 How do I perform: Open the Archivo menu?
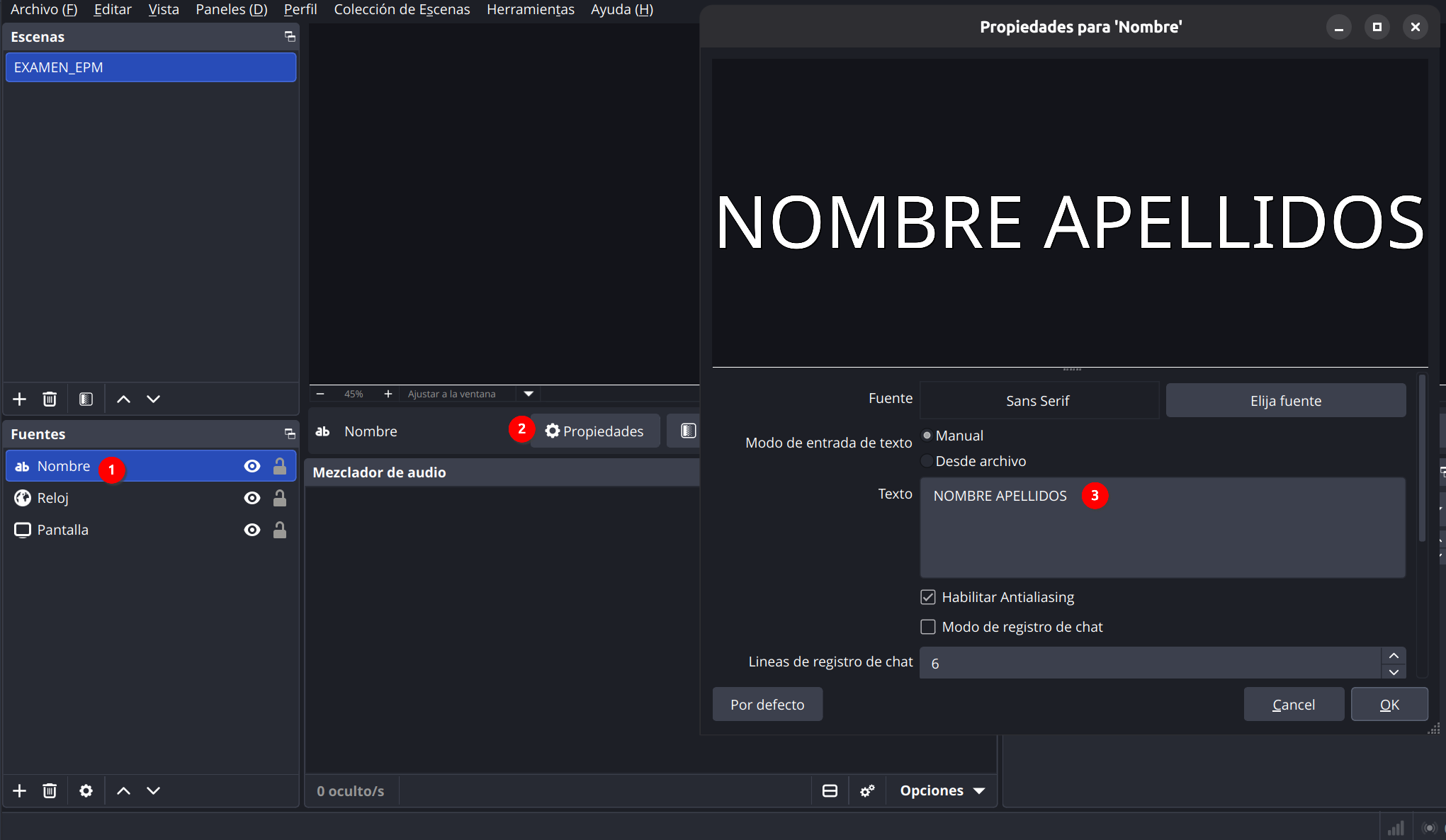(44, 9)
